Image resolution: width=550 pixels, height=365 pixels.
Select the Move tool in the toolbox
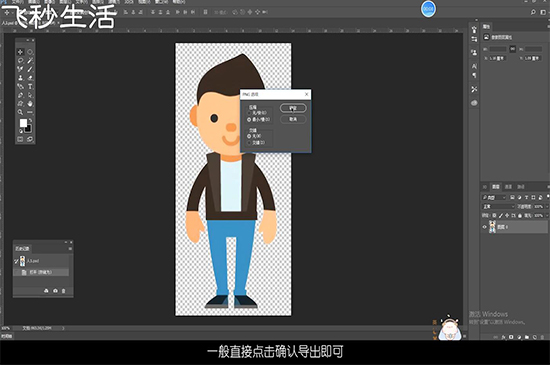click(x=20, y=52)
